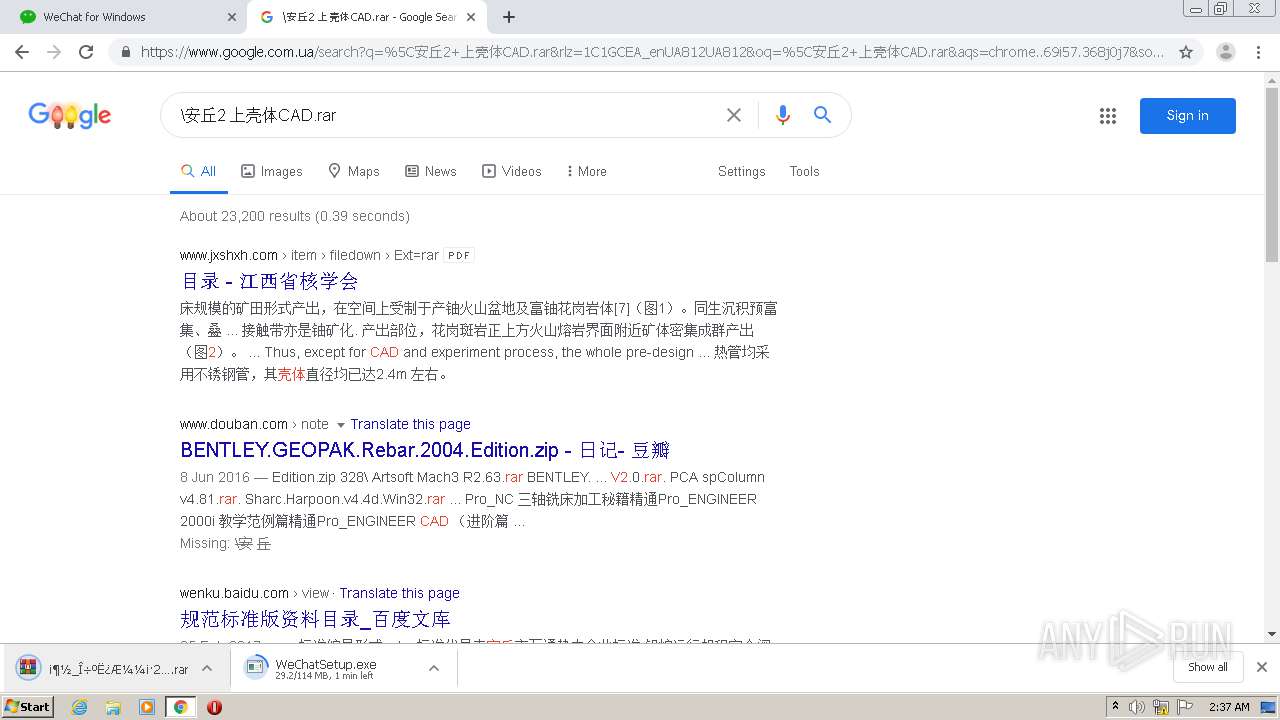1280x720 pixels.
Task: Open the volume speaker tray icon
Action: (x=1137, y=707)
